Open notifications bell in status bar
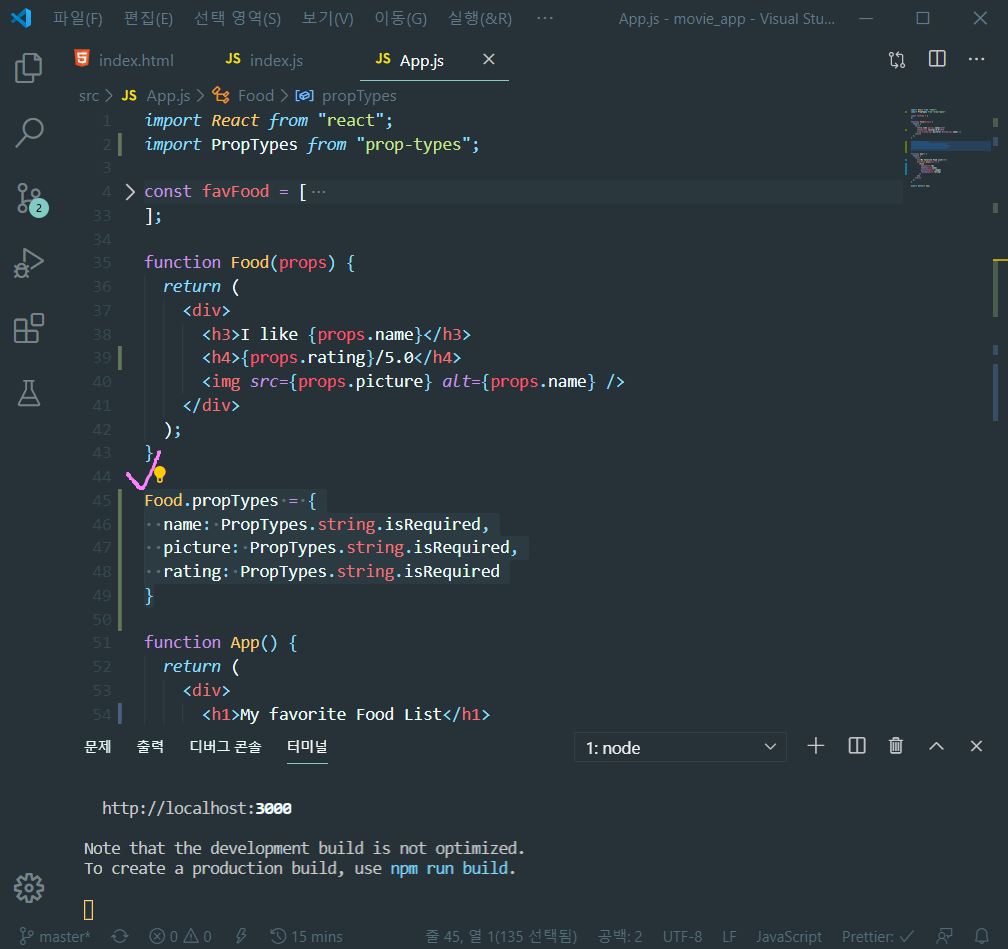Screen dimensions: 1008x949 click(982, 936)
